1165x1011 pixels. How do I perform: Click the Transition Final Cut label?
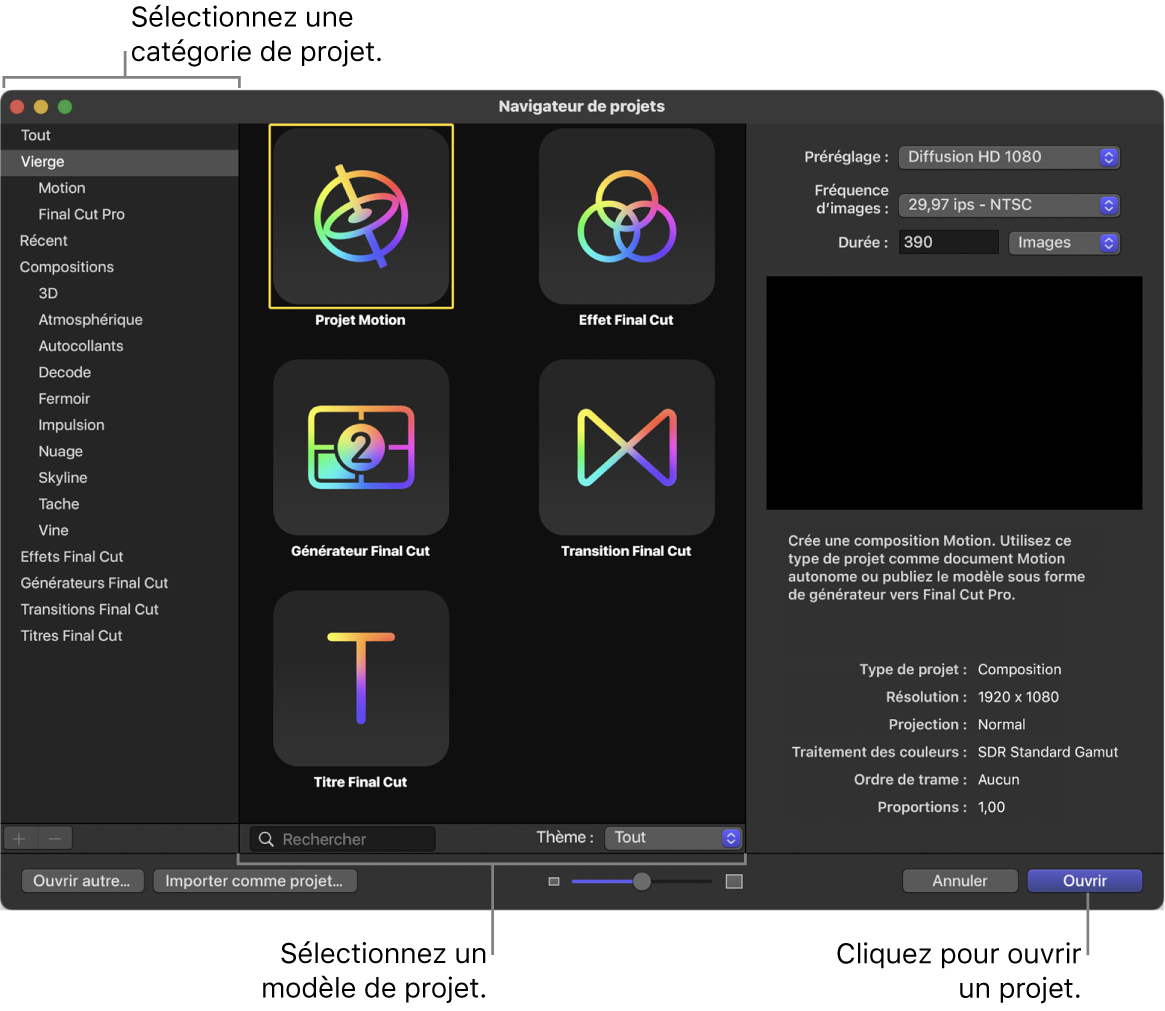(626, 551)
